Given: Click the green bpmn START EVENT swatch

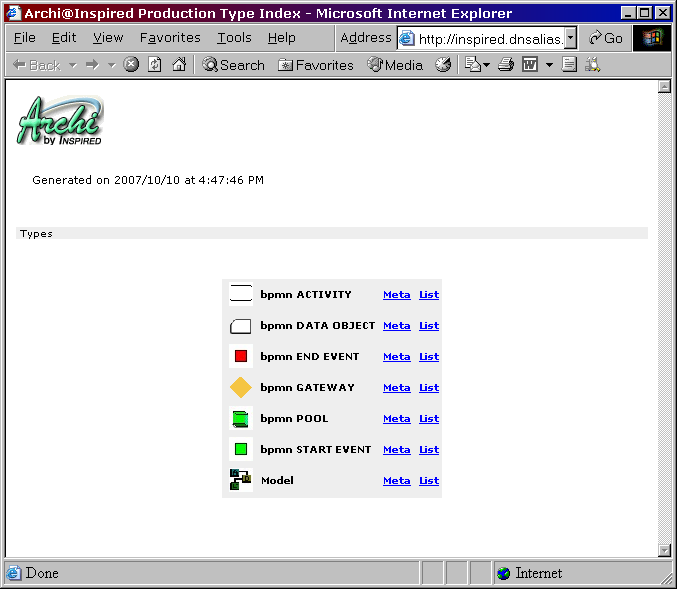Looking at the screenshot, I should tap(240, 450).
